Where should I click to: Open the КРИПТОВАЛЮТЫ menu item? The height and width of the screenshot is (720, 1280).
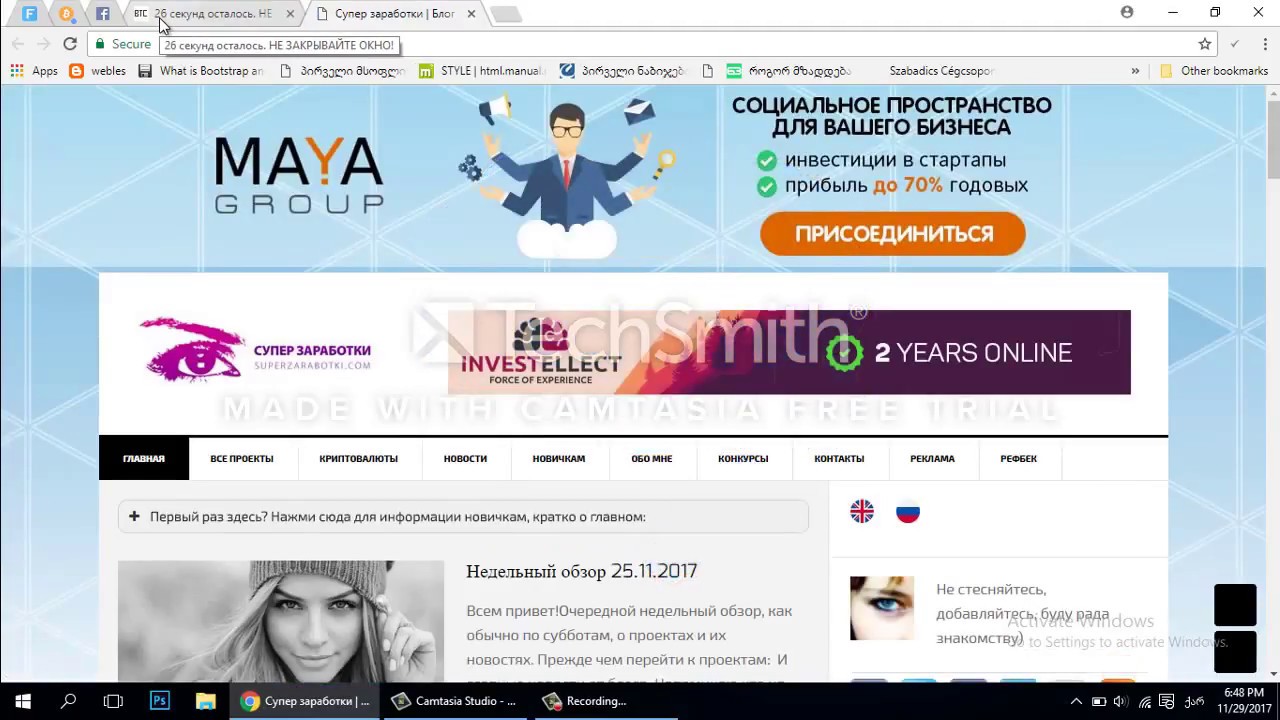[358, 459]
